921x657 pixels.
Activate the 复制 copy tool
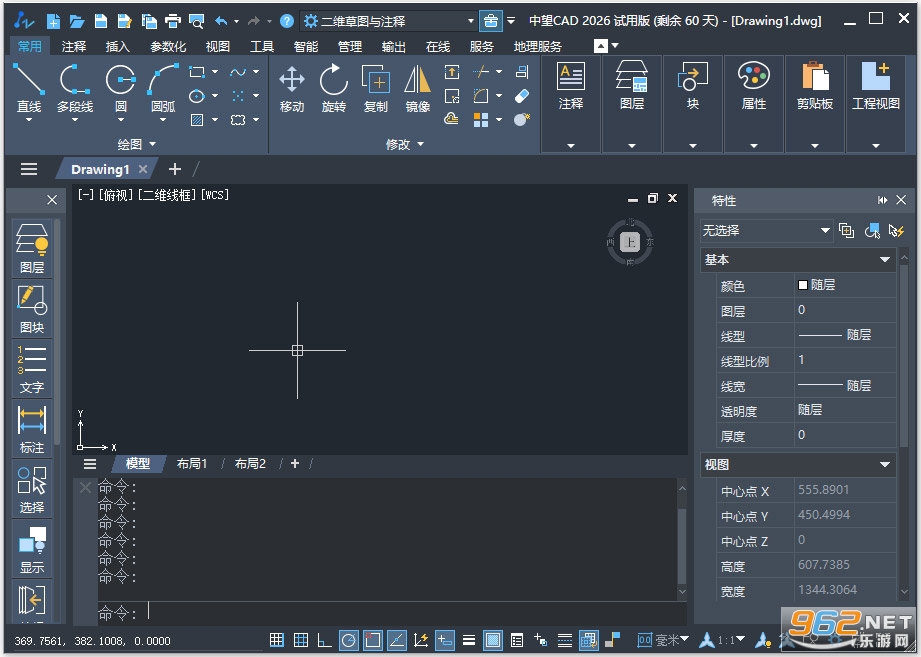[376, 88]
